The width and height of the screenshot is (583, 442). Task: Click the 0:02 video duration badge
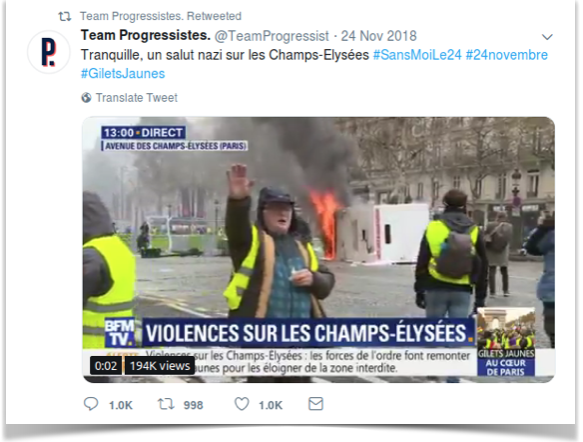106,366
